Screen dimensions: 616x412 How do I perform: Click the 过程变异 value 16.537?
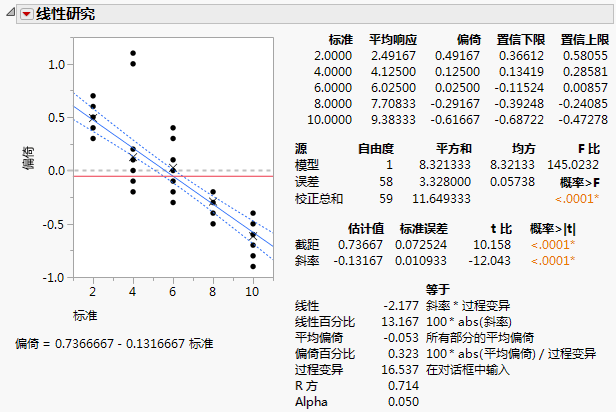[x=400, y=370]
